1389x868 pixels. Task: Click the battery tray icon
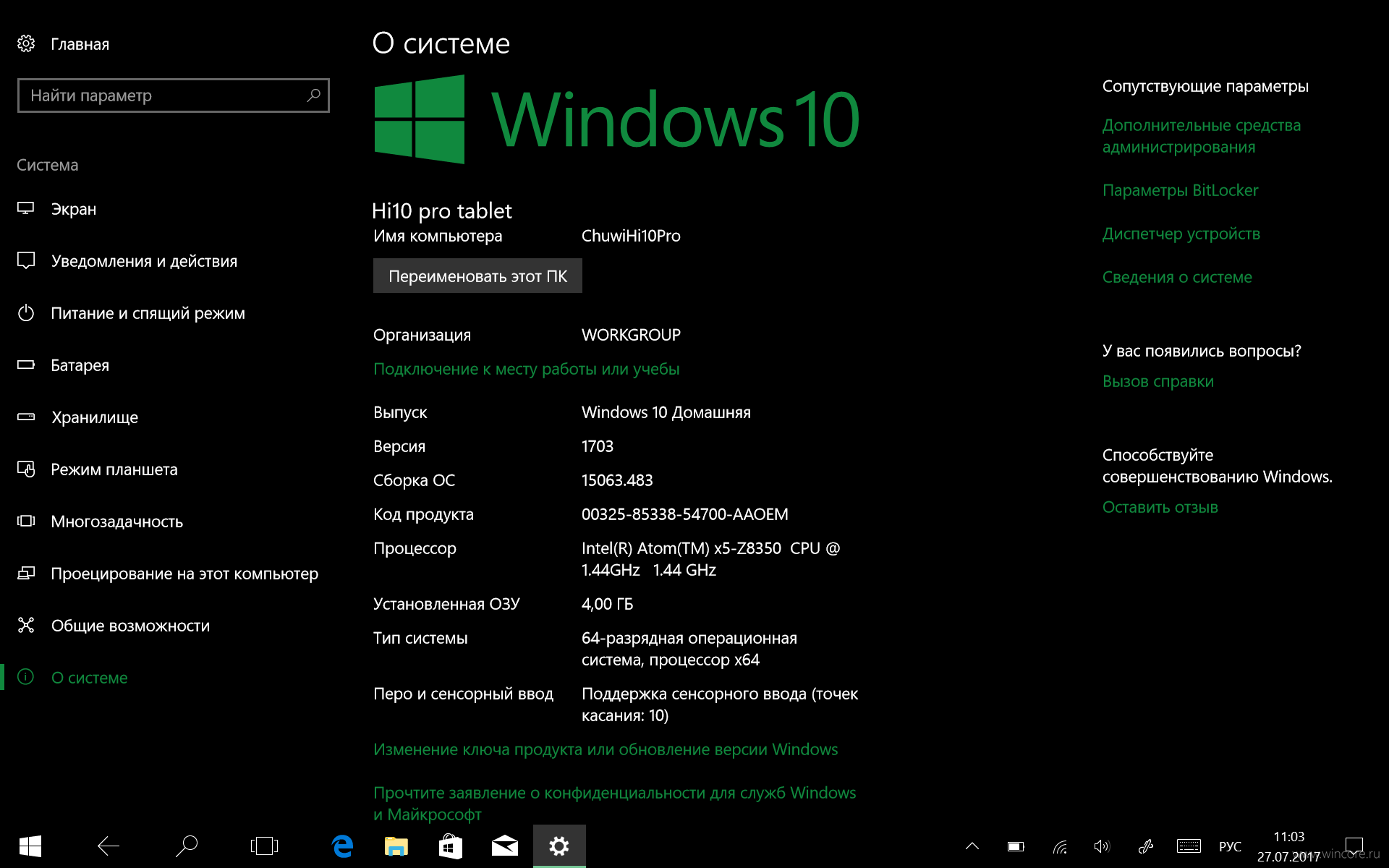[1016, 846]
